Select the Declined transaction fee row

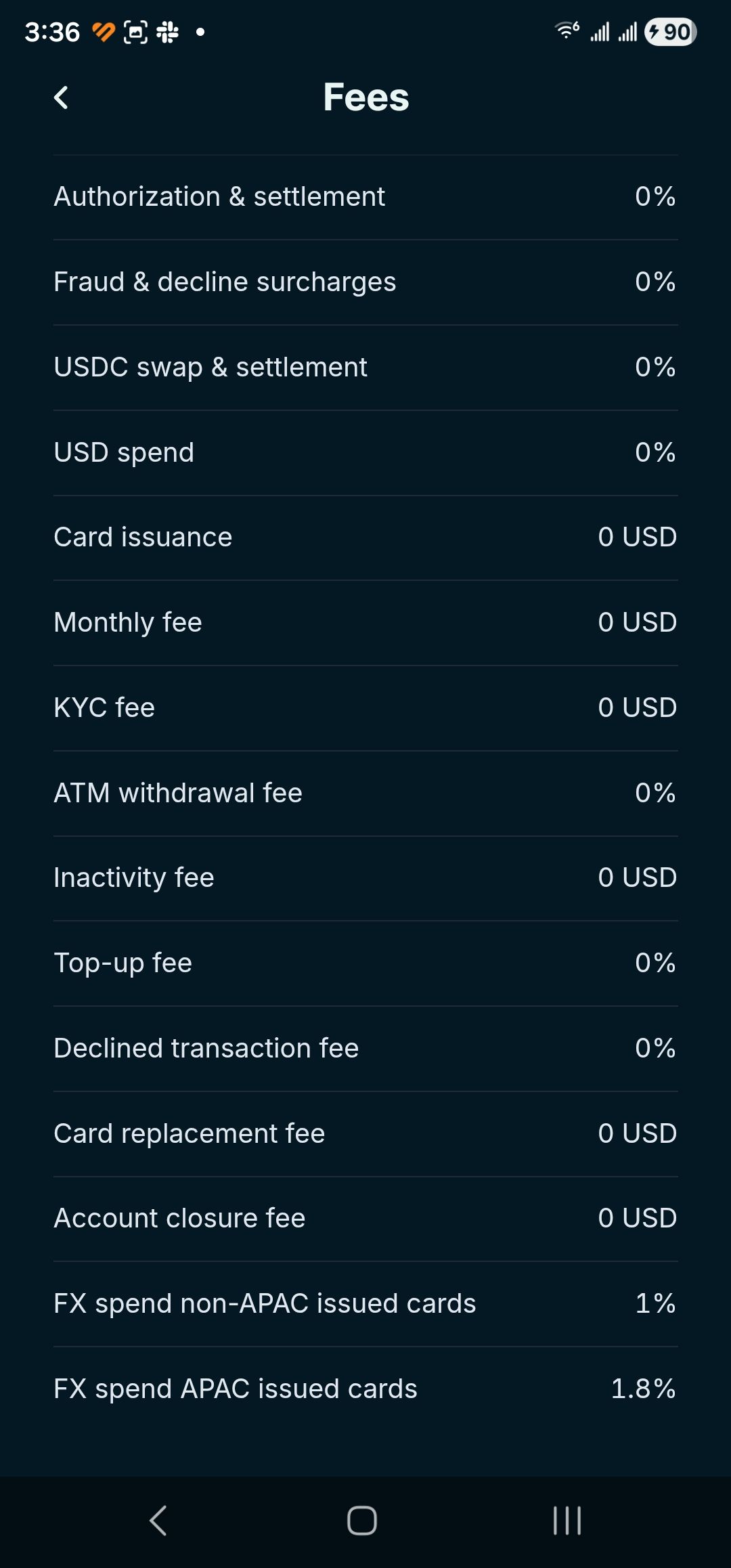coord(365,1049)
